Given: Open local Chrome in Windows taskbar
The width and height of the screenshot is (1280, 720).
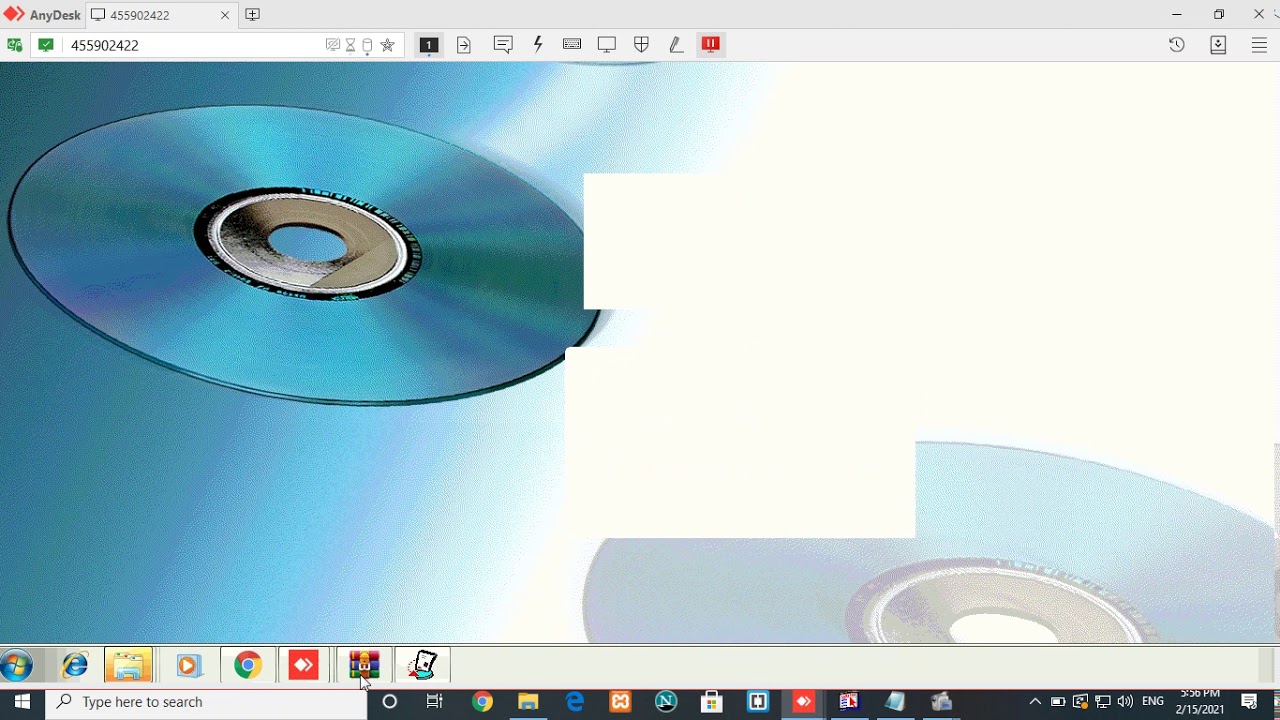Looking at the screenshot, I should pyautogui.click(x=482, y=702).
